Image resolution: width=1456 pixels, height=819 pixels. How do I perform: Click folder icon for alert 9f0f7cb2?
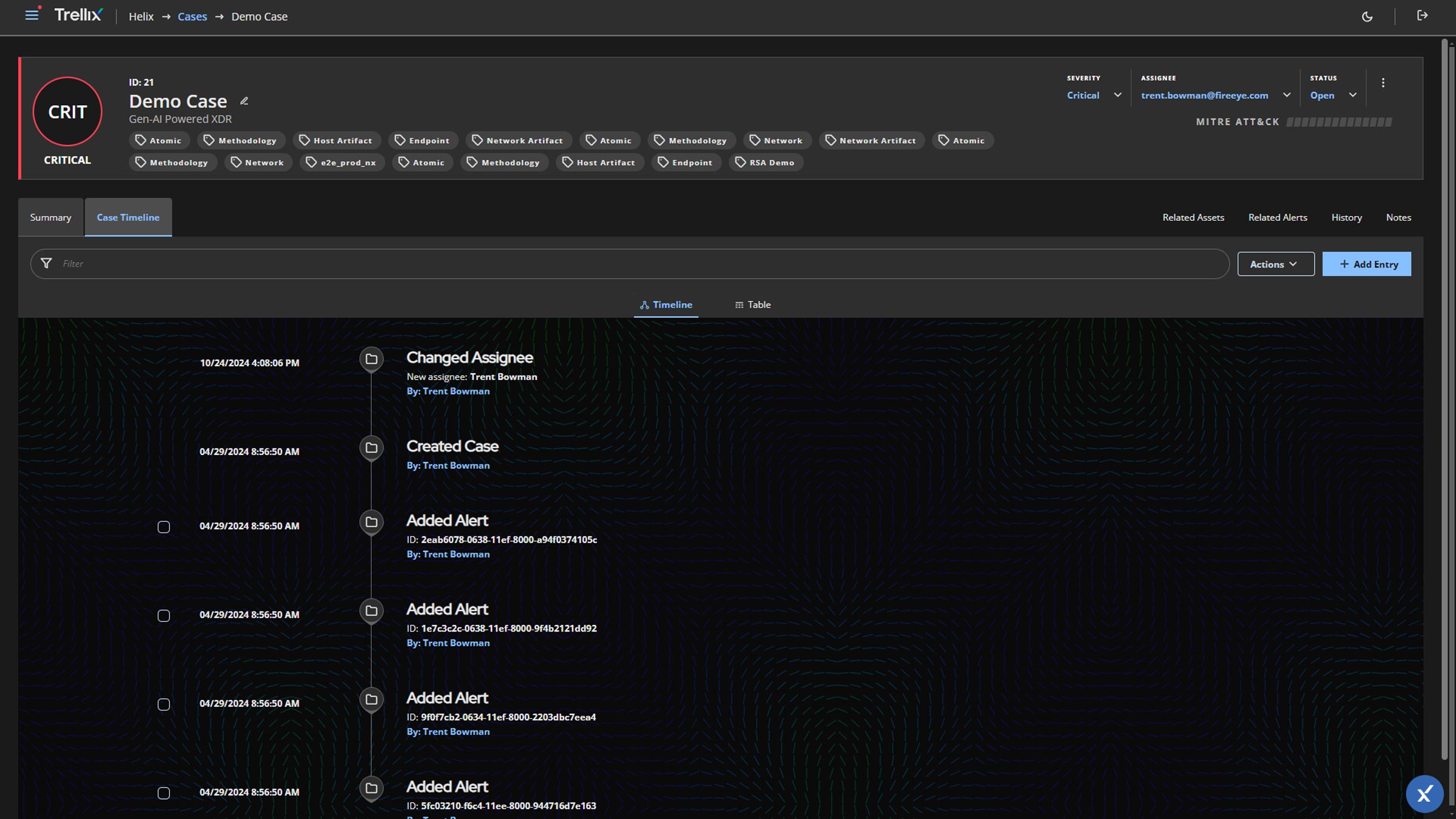tap(371, 699)
